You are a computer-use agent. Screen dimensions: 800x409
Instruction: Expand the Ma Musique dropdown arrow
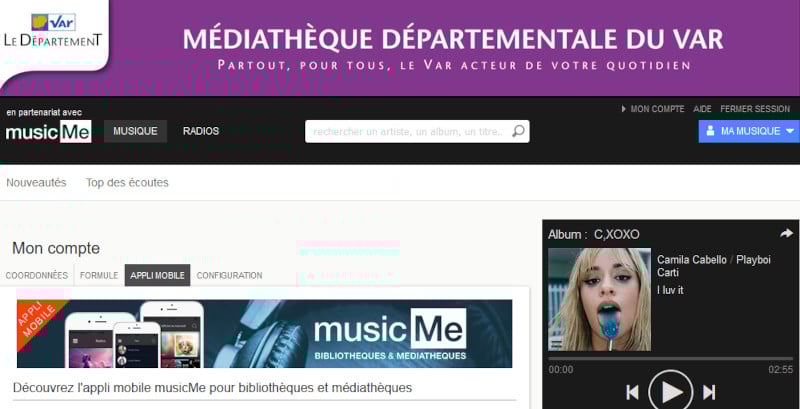point(790,132)
